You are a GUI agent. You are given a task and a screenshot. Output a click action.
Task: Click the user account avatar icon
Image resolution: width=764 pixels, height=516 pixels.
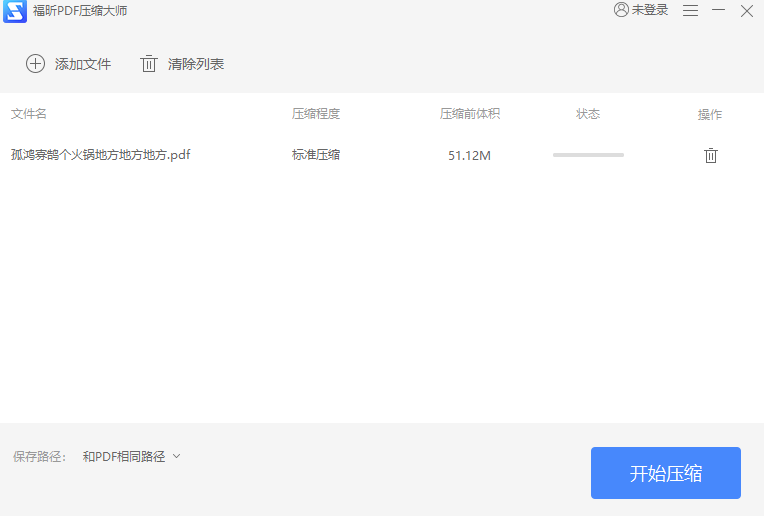(x=621, y=10)
